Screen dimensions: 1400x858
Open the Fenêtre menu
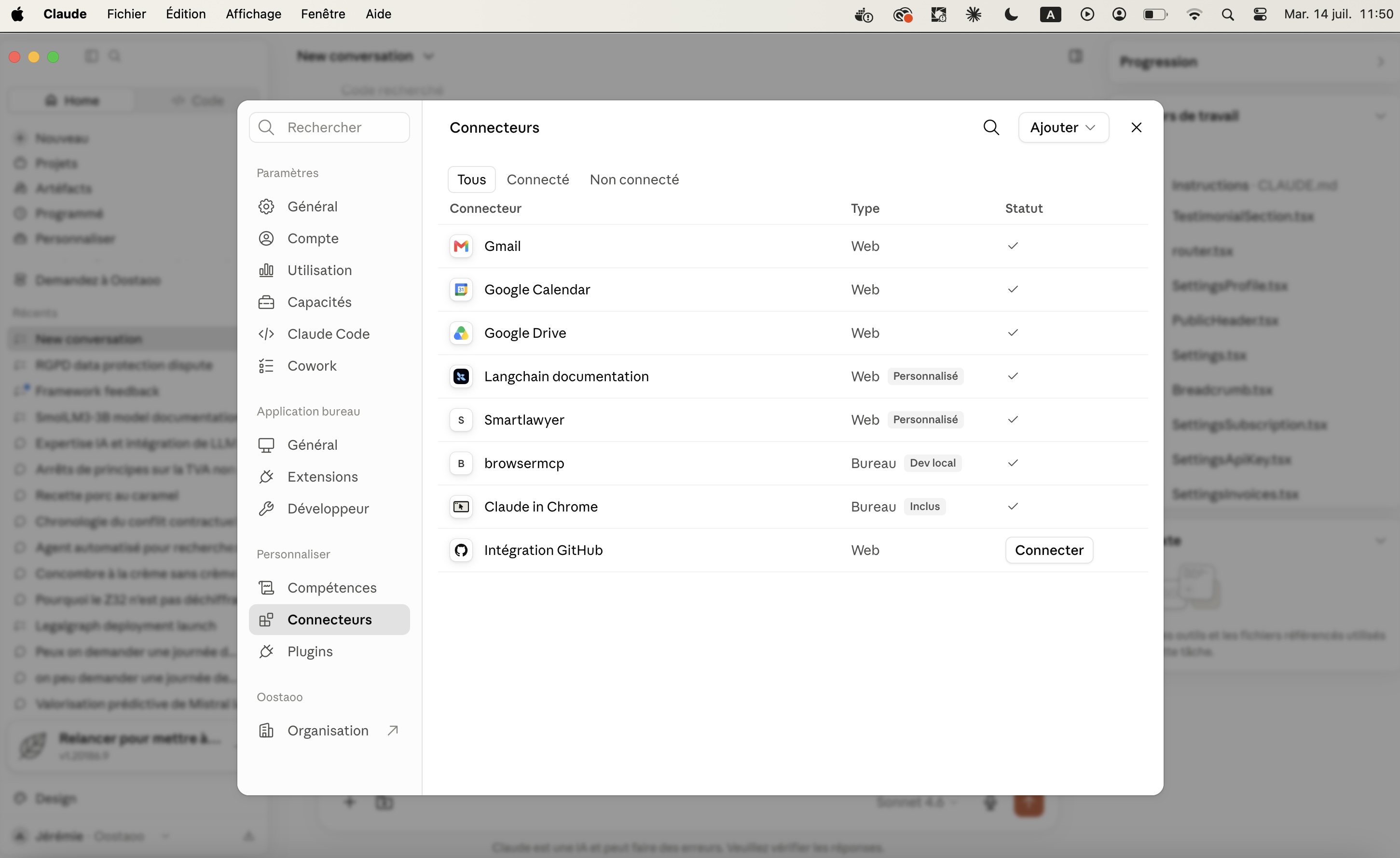(323, 14)
